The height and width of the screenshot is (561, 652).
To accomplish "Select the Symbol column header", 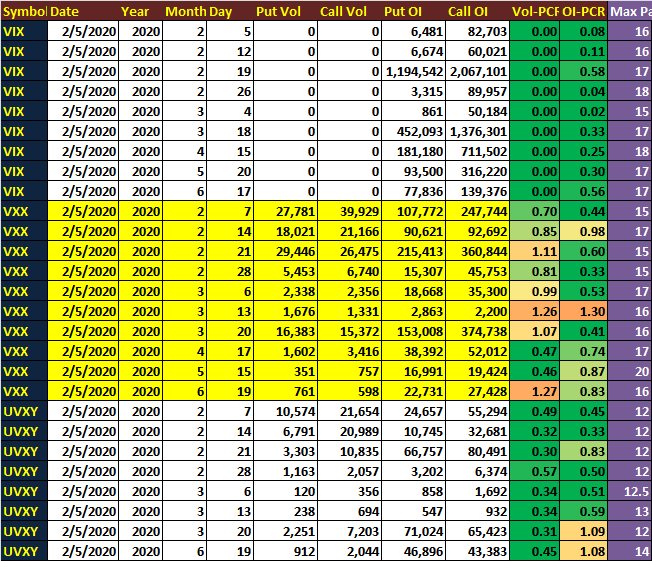I will 24,12.
